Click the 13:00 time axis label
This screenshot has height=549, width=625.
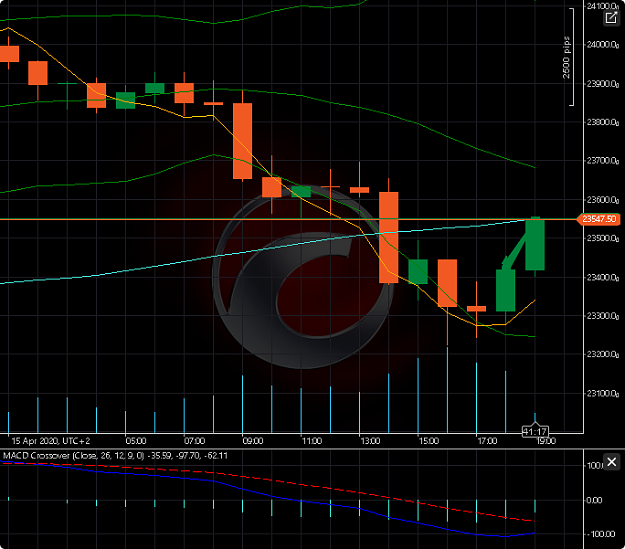[370, 441]
